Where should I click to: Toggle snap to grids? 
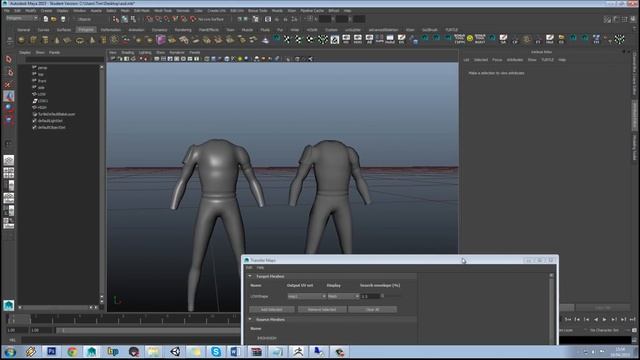[150, 19]
